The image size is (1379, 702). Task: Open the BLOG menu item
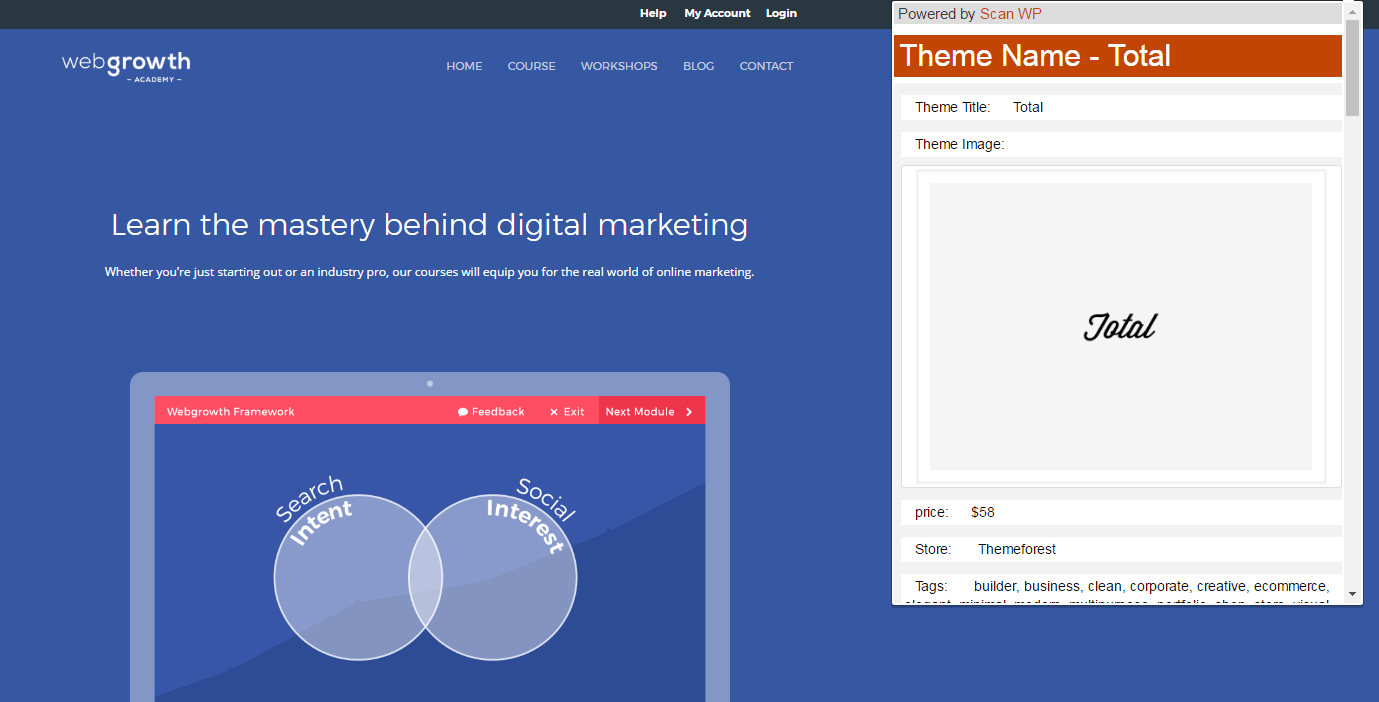[x=699, y=66]
